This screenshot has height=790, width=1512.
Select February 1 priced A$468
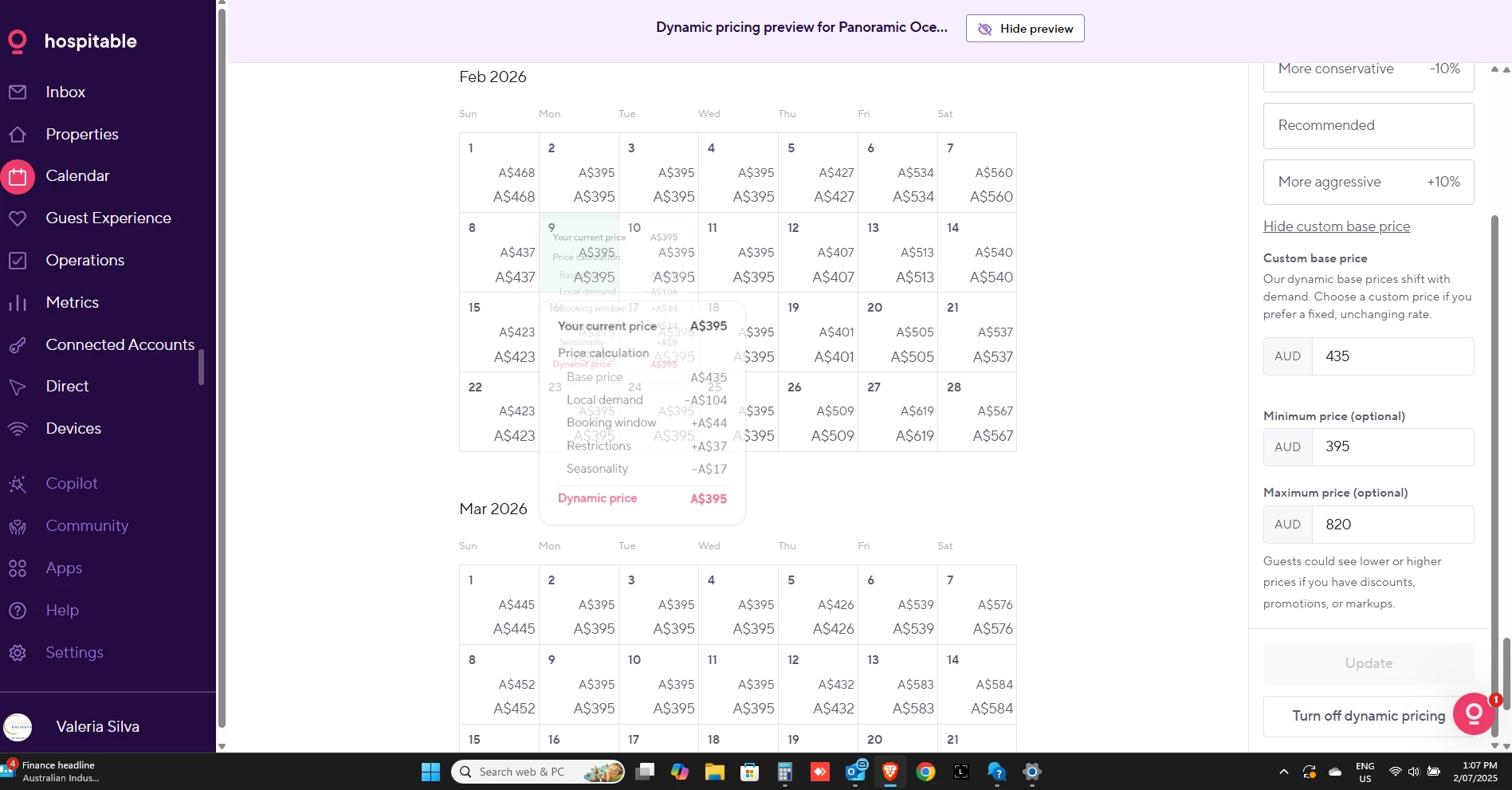499,172
